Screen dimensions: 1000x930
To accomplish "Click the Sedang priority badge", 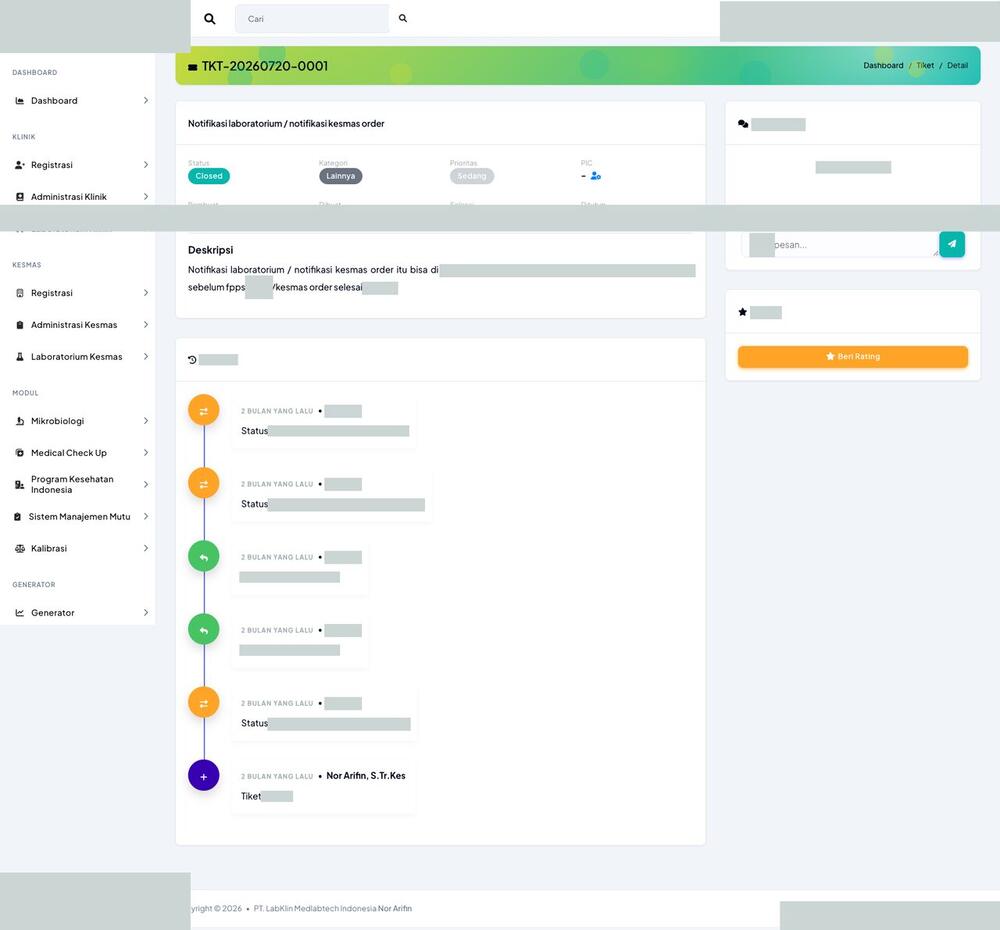I will pos(471,176).
